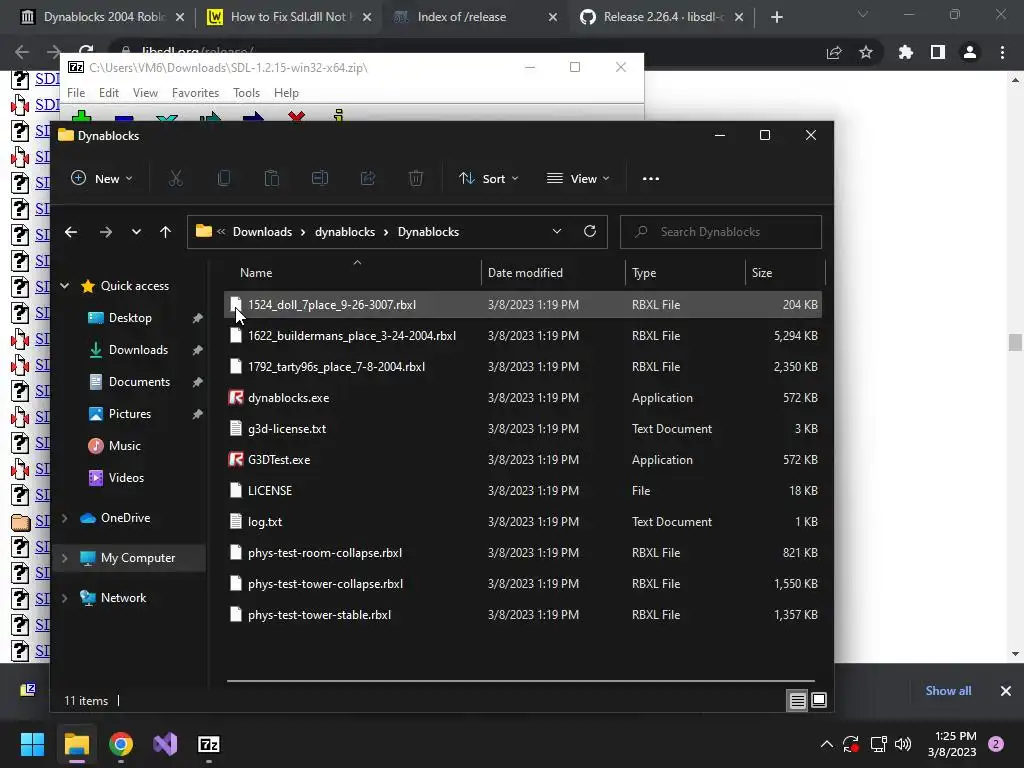1024x768 pixels.
Task: Switch to details view layout icon
Action: [797, 701]
